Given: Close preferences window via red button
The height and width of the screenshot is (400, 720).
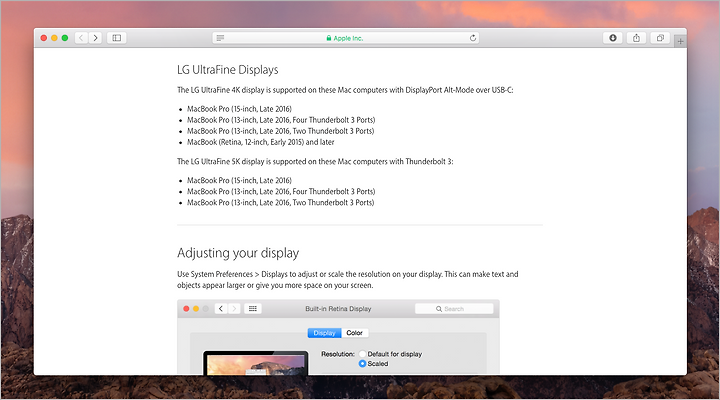Looking at the screenshot, I should pyautogui.click(x=186, y=309).
